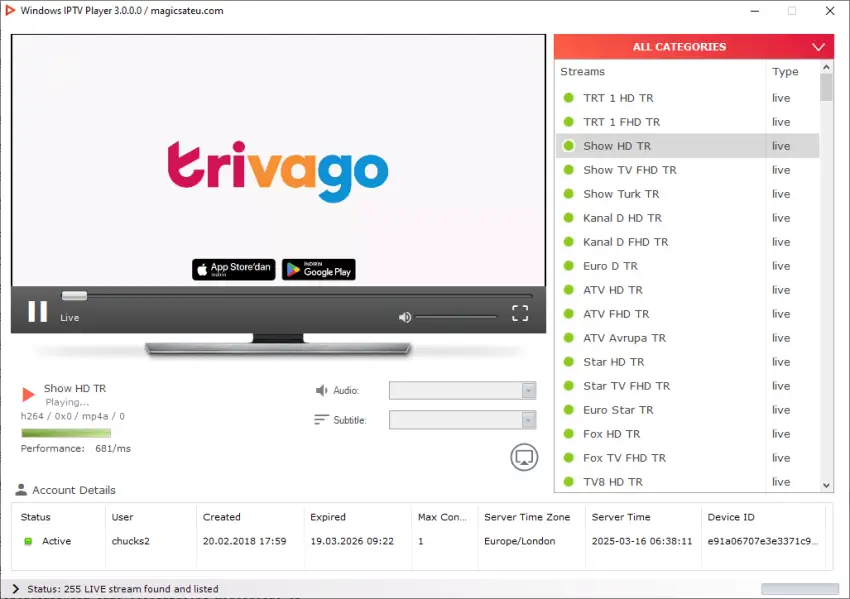
Task: Expand the status bar chevron arrow
Action: point(16,589)
